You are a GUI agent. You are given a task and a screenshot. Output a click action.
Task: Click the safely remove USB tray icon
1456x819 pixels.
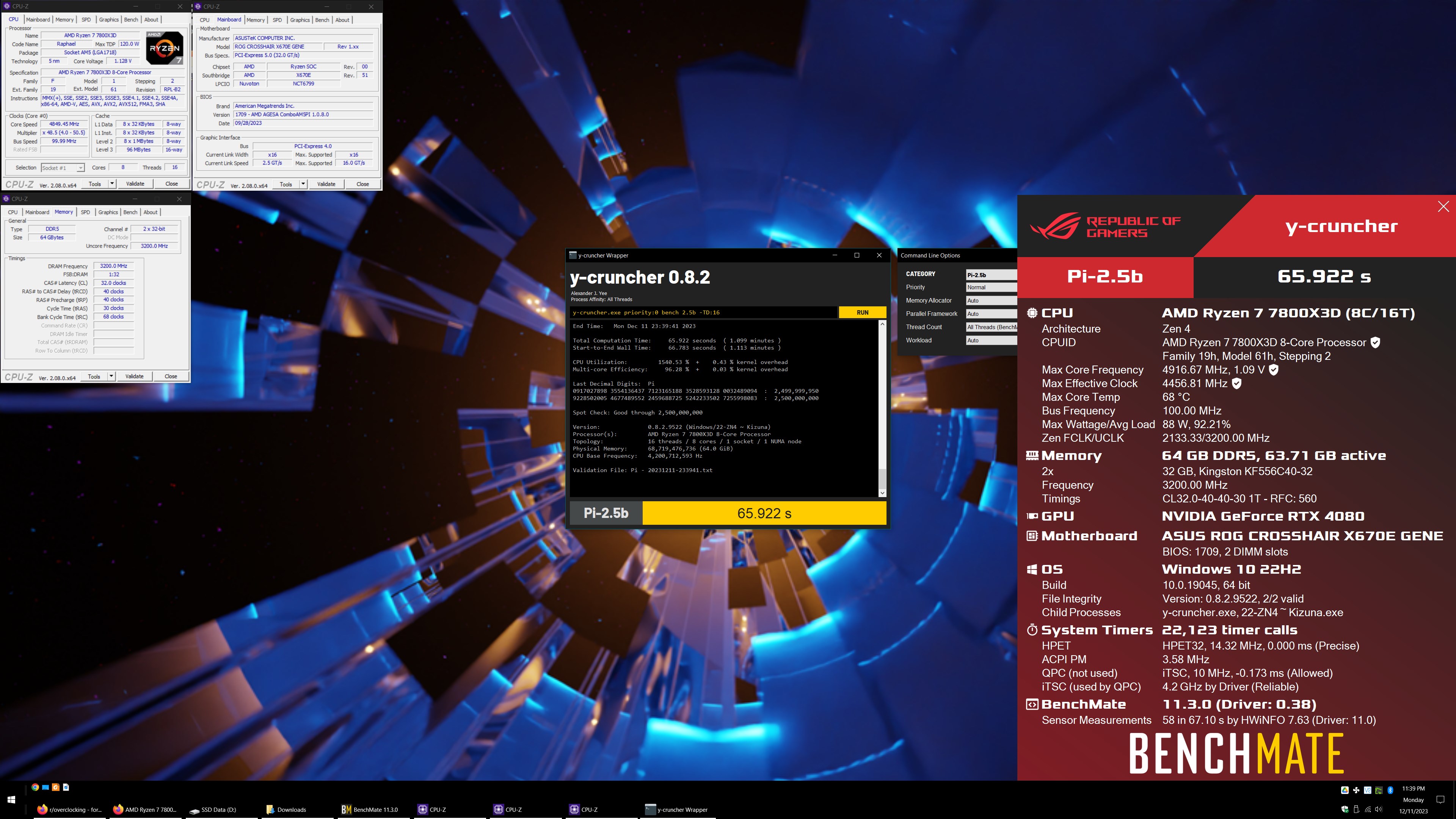tap(1356, 810)
